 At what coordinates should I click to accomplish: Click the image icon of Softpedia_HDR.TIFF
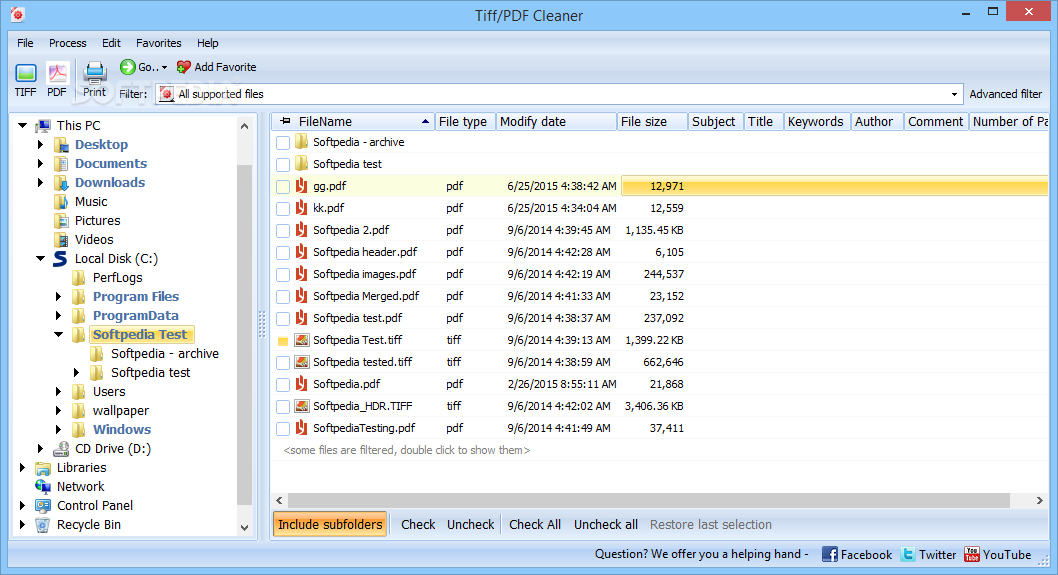[302, 406]
